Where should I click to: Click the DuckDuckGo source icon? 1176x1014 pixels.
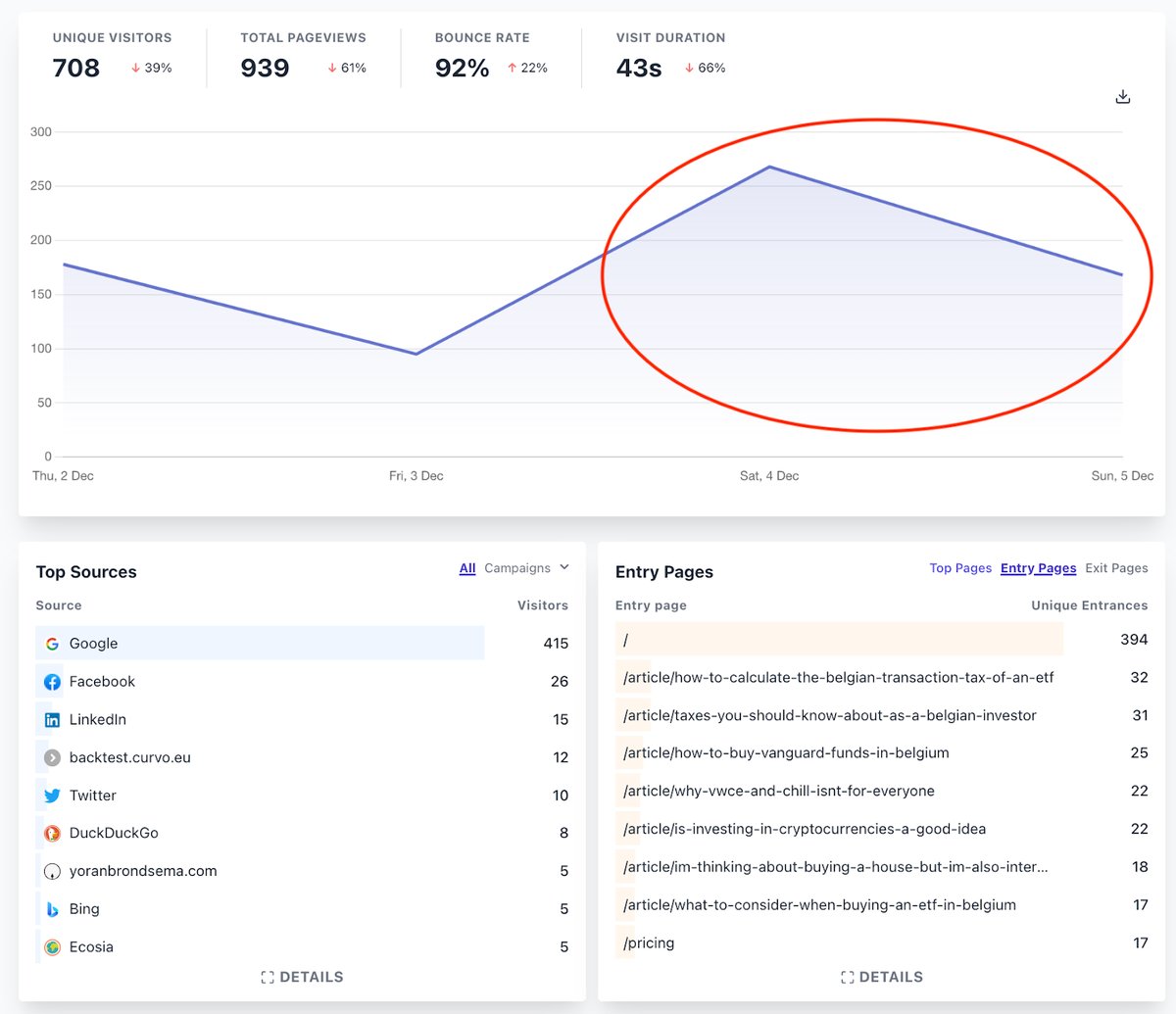[53, 834]
